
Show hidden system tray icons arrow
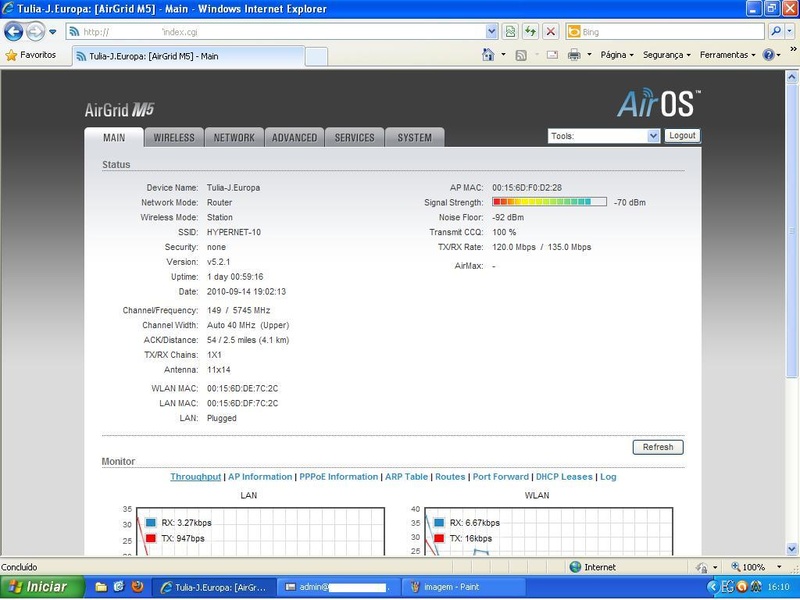pyautogui.click(x=714, y=587)
